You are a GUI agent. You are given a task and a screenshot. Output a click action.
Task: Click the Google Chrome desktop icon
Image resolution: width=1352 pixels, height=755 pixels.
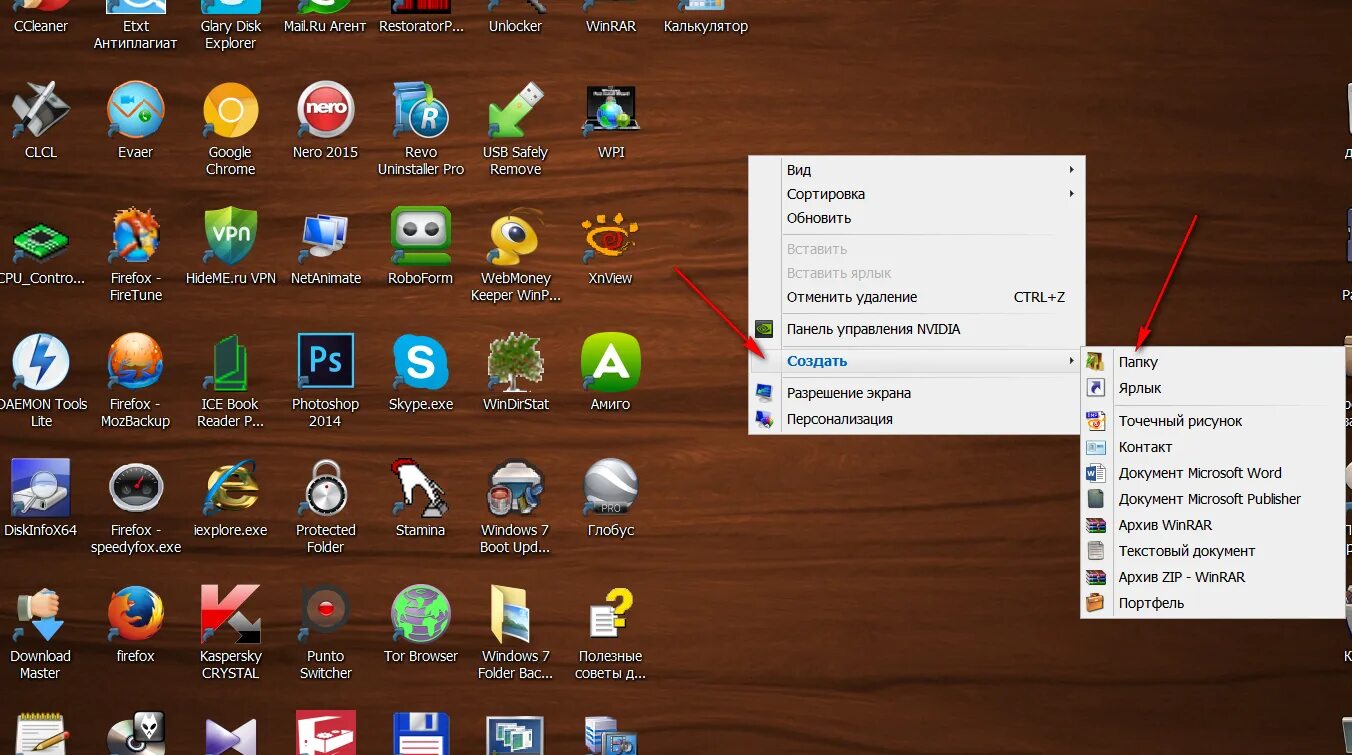click(230, 111)
